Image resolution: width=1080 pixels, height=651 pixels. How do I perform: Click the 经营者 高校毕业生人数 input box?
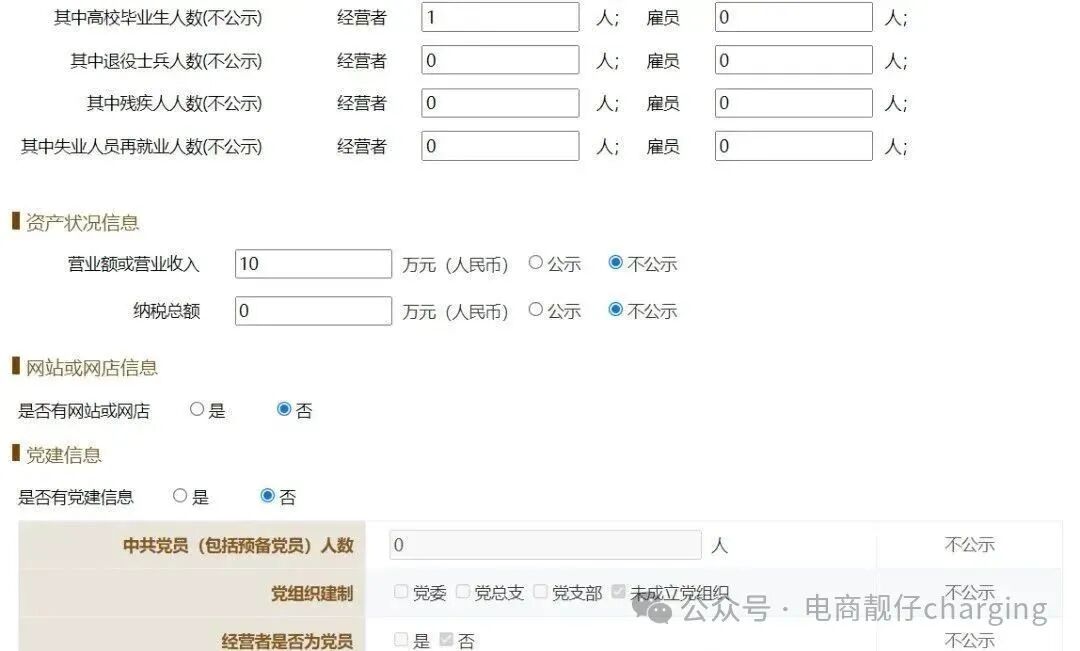click(499, 16)
